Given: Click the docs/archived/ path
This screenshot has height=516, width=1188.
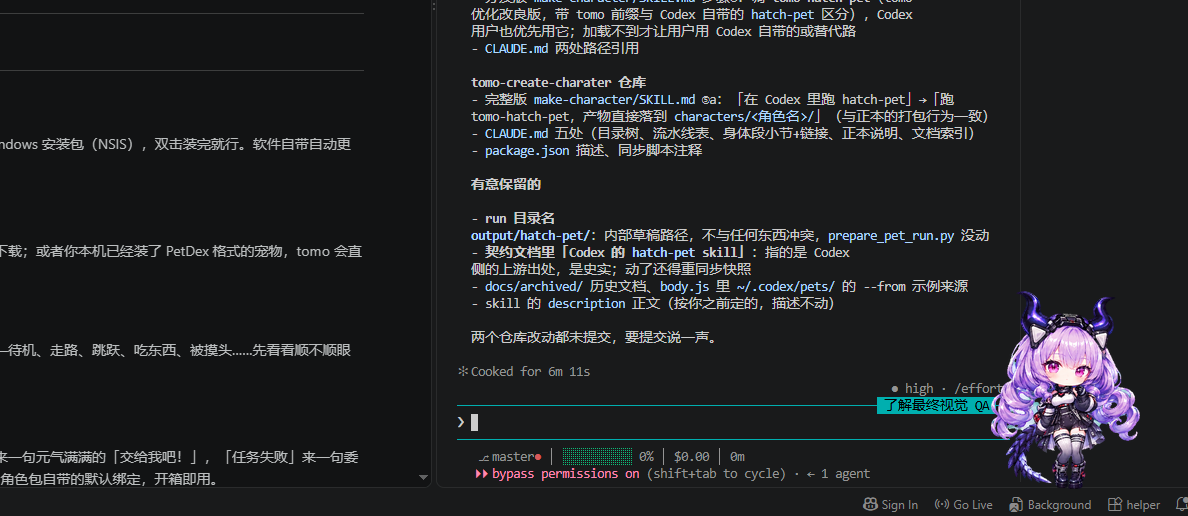Looking at the screenshot, I should pos(534,286).
